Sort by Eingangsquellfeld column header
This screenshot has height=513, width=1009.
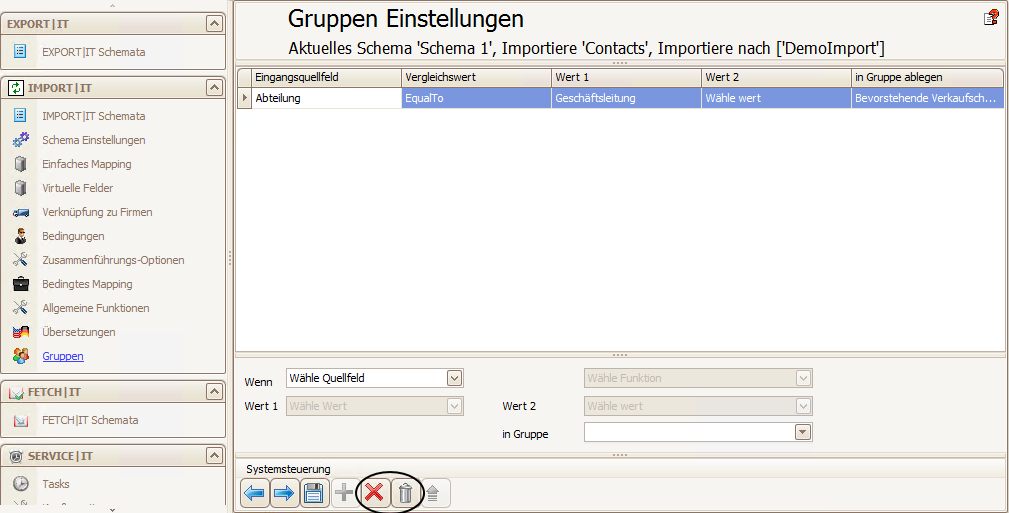pyautogui.click(x=326, y=77)
